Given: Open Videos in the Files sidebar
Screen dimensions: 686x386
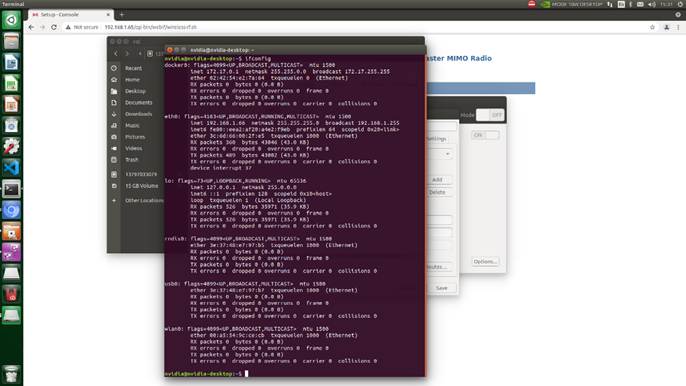Looking at the screenshot, I should click(133, 148).
